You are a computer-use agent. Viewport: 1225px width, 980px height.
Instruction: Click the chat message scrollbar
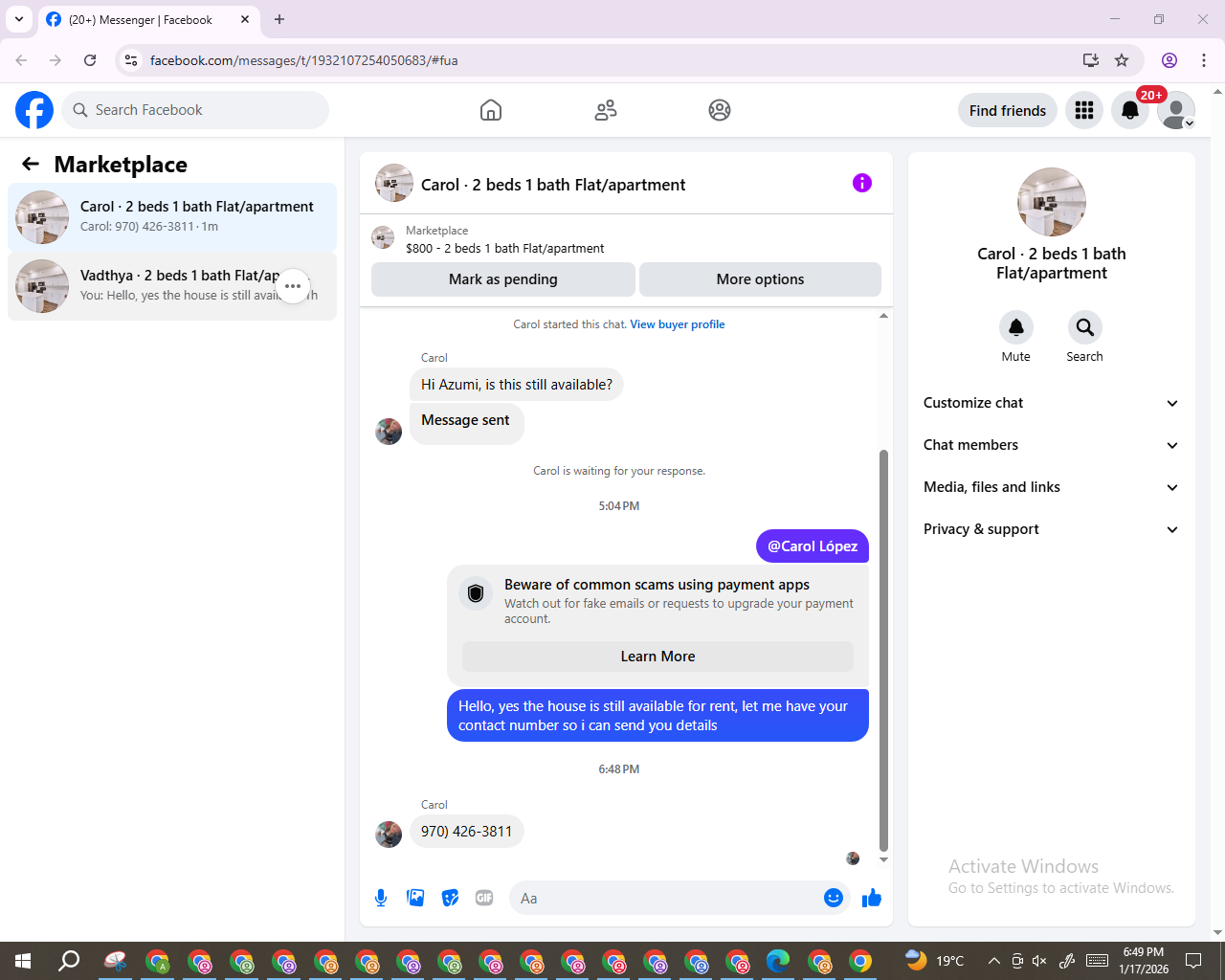click(x=883, y=649)
